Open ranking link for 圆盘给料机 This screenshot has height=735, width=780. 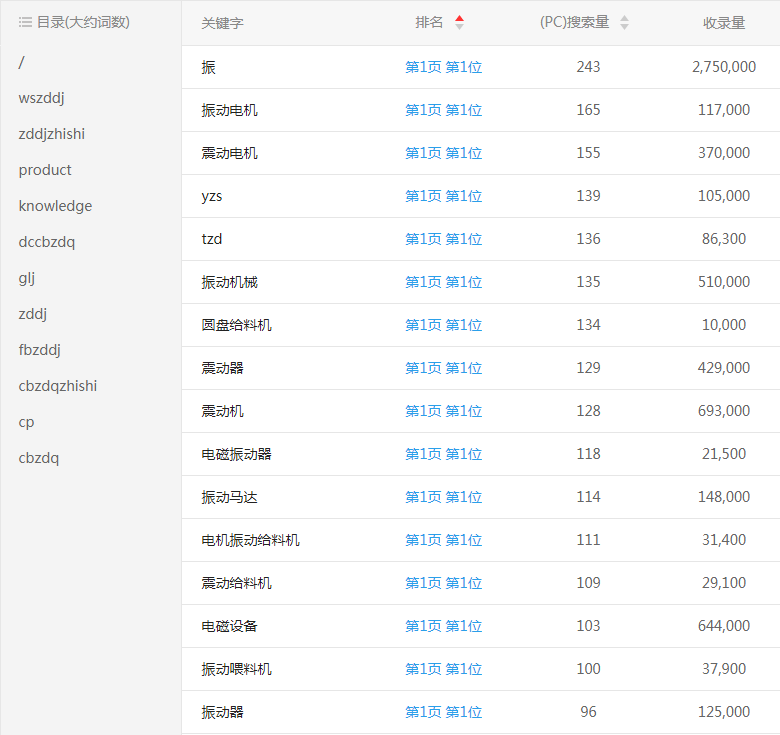[x=443, y=325]
